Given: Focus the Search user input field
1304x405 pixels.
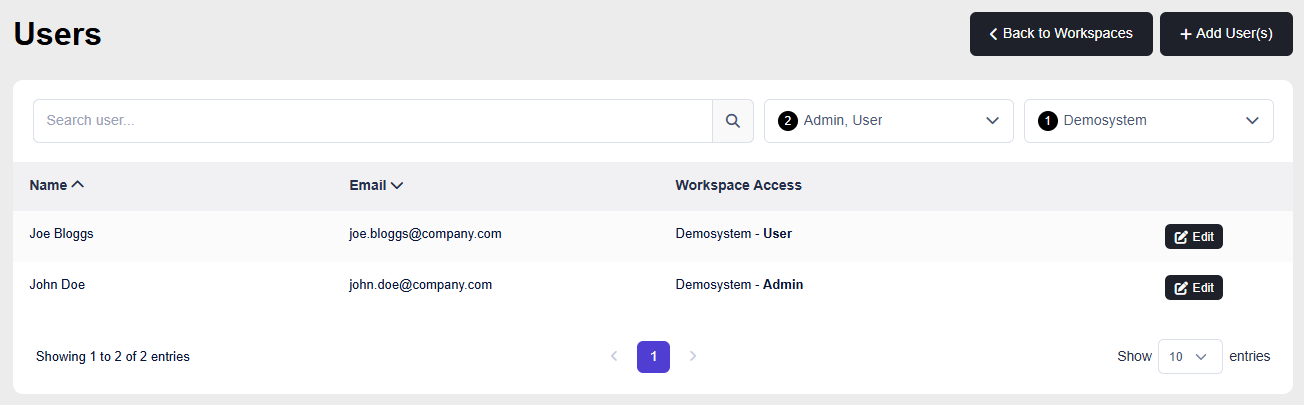Looking at the screenshot, I should pyautogui.click(x=372, y=121).
